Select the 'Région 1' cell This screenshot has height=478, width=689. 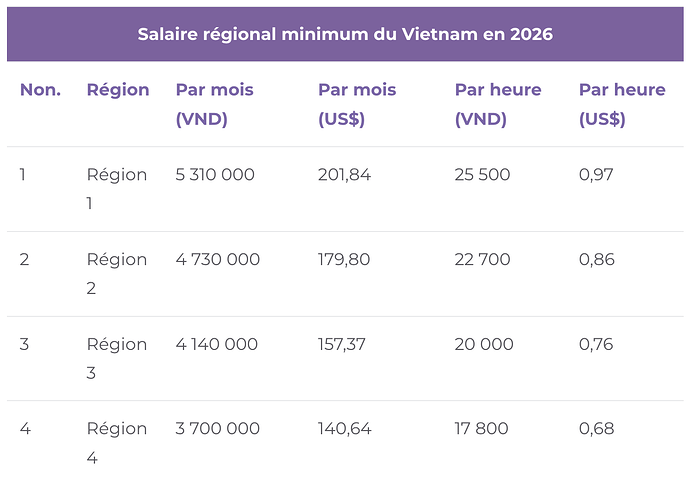[116, 189]
